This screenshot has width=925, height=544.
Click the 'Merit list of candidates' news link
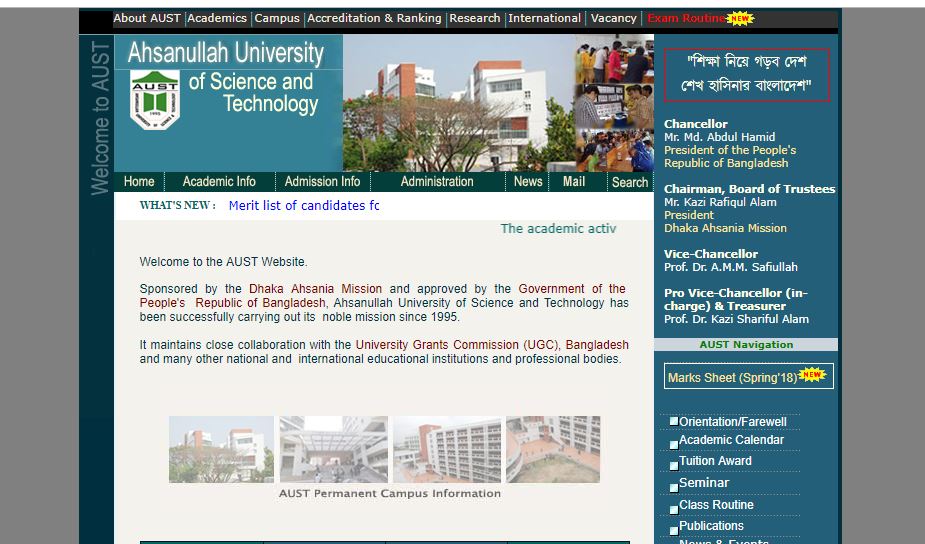(303, 205)
